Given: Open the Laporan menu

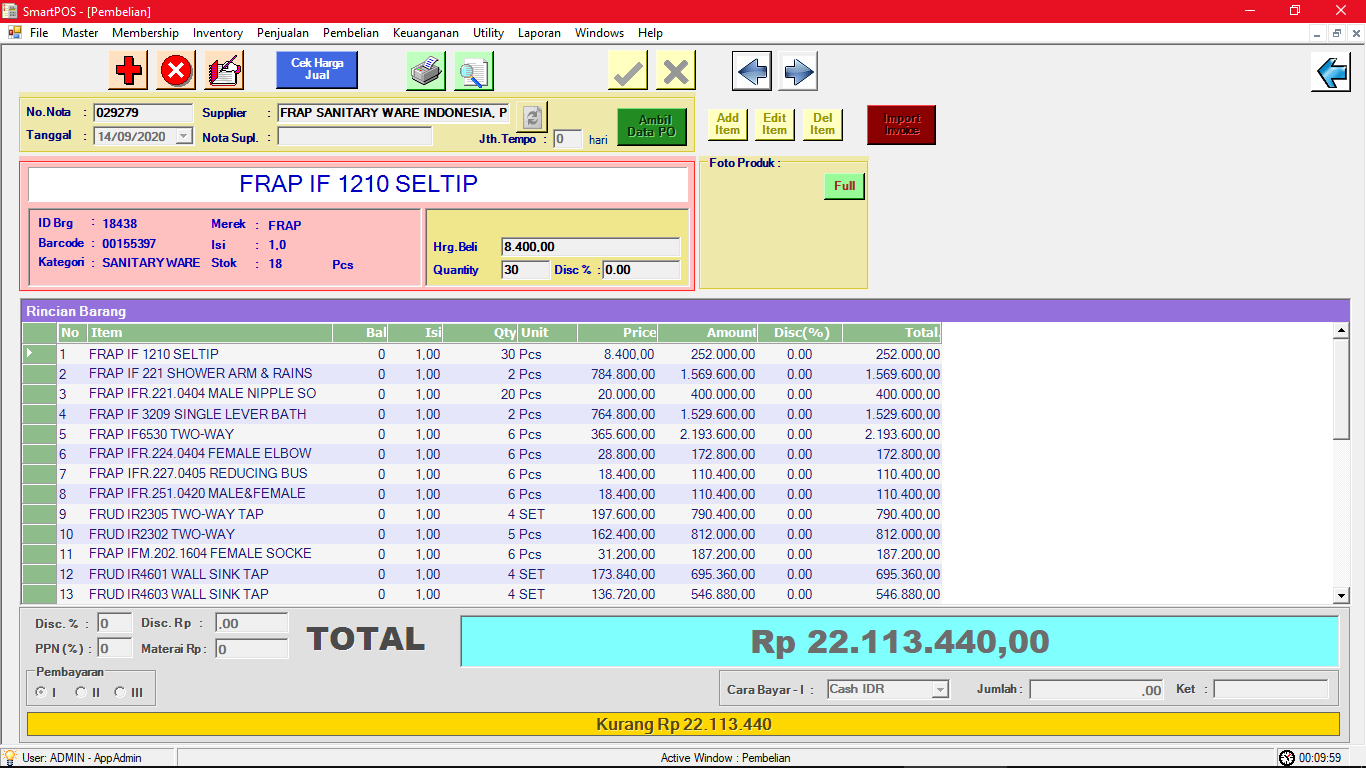Looking at the screenshot, I should 539,33.
